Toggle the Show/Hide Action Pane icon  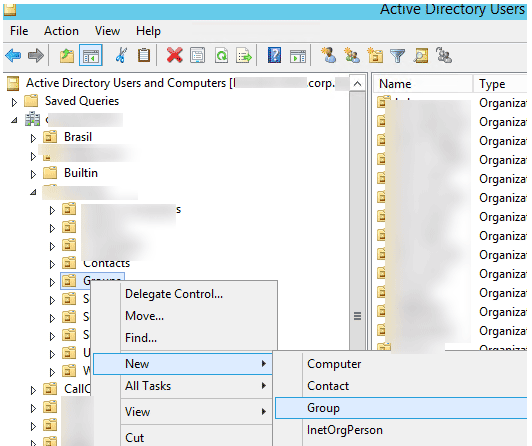coord(298,56)
